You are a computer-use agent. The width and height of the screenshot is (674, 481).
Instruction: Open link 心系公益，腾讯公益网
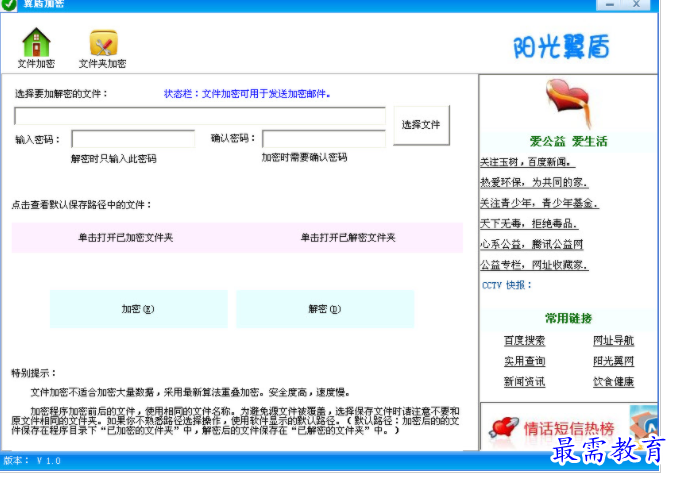click(x=532, y=245)
